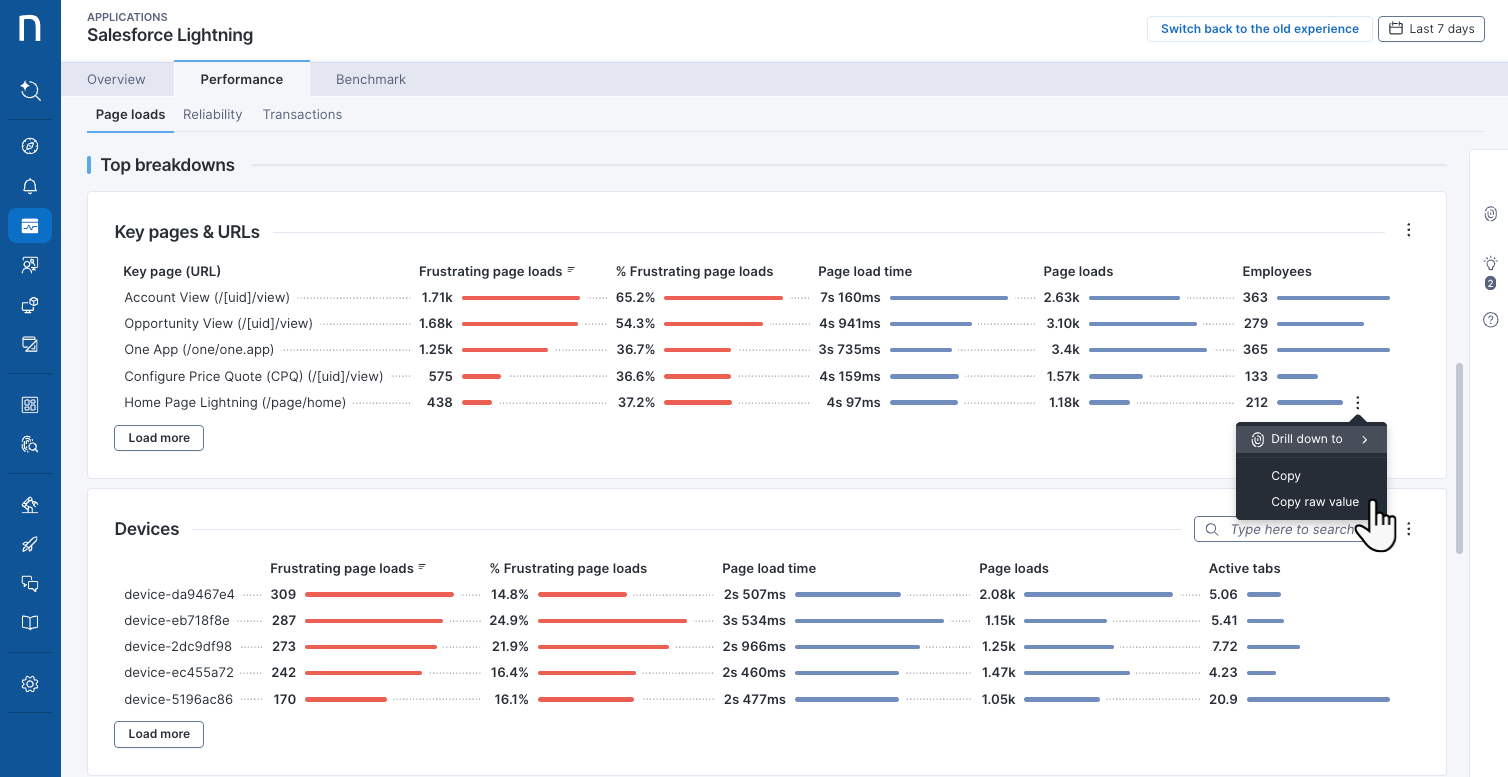Expand the Drill down to submenu
Screen dimensions: 1508x777
click(x=1311, y=439)
